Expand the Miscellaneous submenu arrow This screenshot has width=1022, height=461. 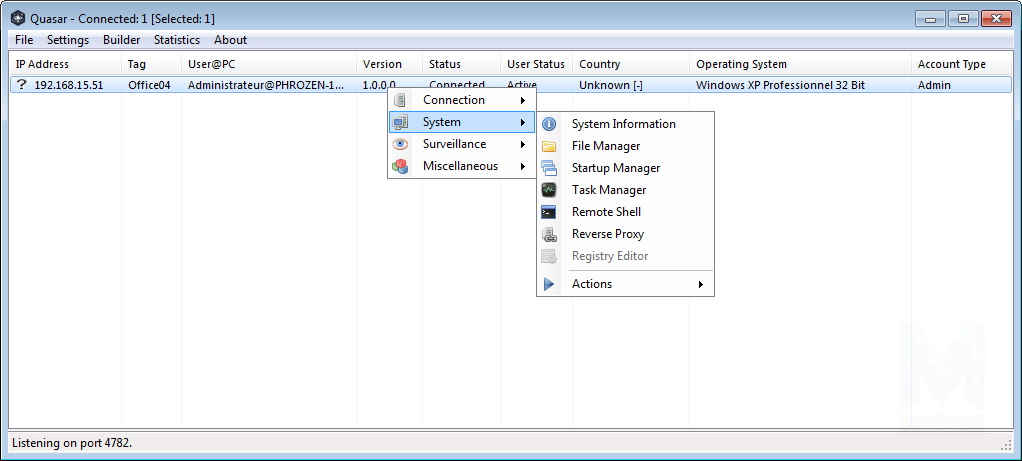click(x=522, y=166)
